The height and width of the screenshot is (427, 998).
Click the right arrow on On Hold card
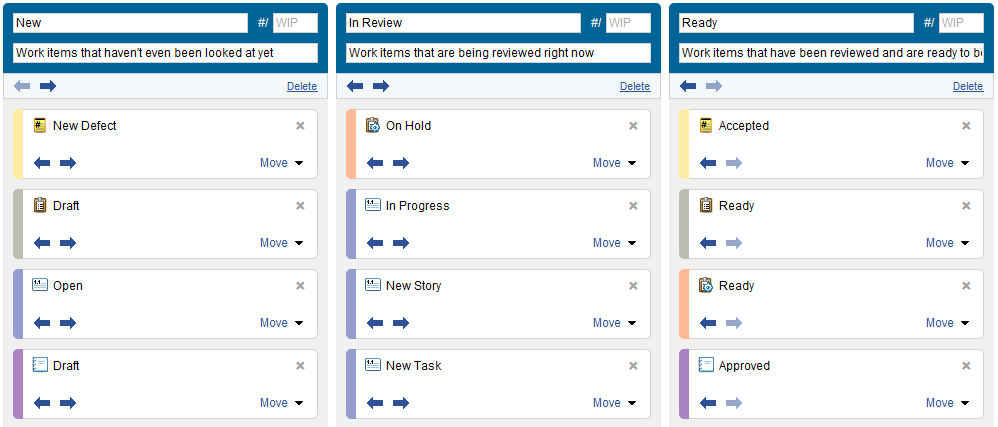[x=401, y=163]
